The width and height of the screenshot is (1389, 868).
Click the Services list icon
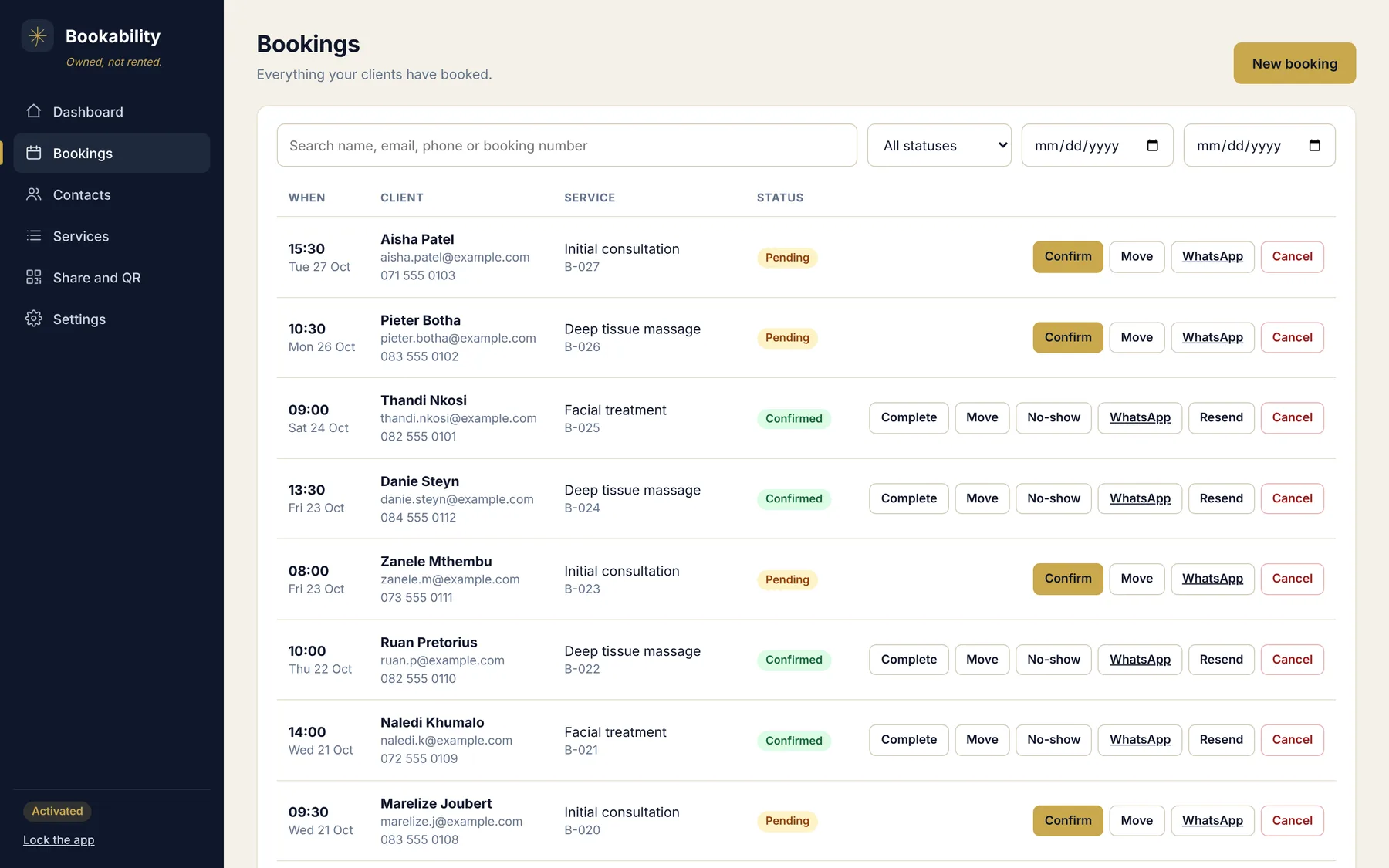point(34,236)
